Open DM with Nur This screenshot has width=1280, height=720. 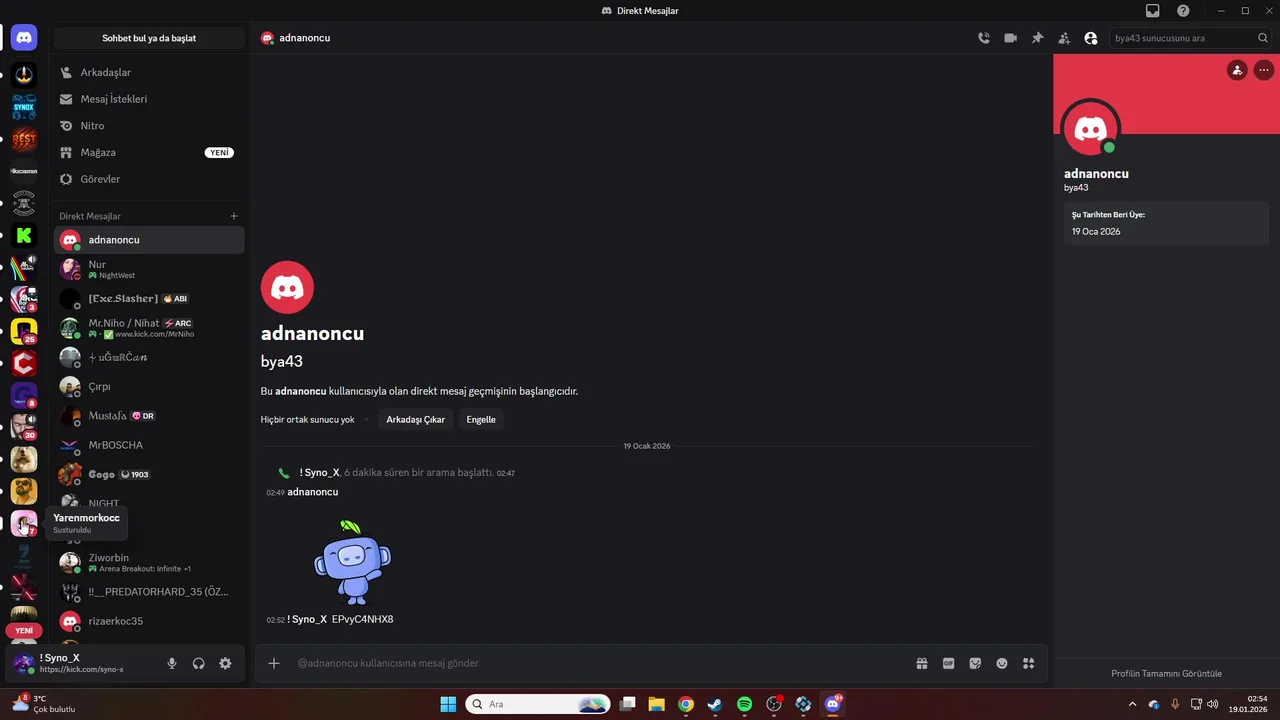click(x=149, y=269)
